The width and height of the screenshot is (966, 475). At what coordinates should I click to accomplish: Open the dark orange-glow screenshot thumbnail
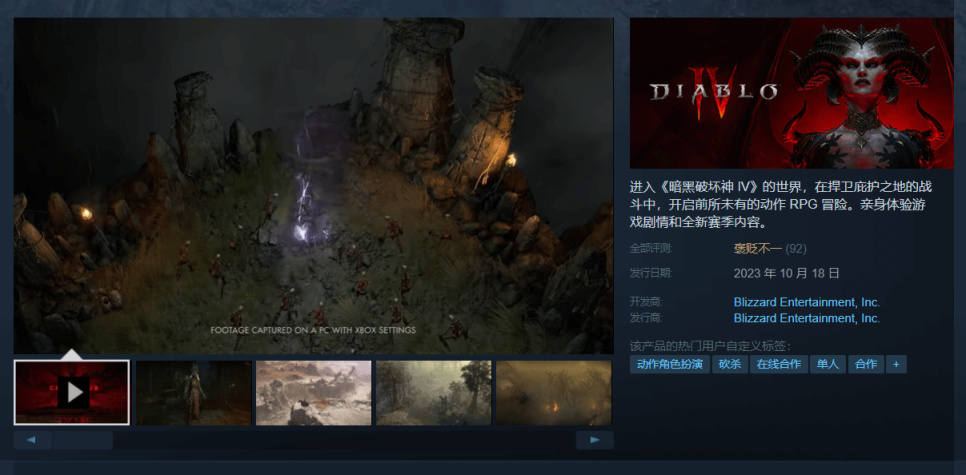point(554,393)
